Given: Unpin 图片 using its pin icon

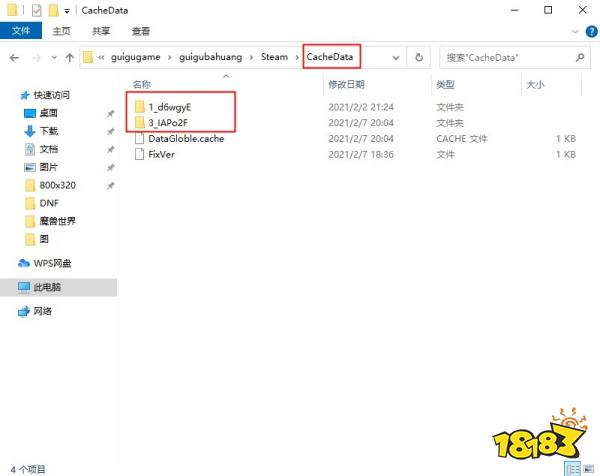Looking at the screenshot, I should [111, 167].
